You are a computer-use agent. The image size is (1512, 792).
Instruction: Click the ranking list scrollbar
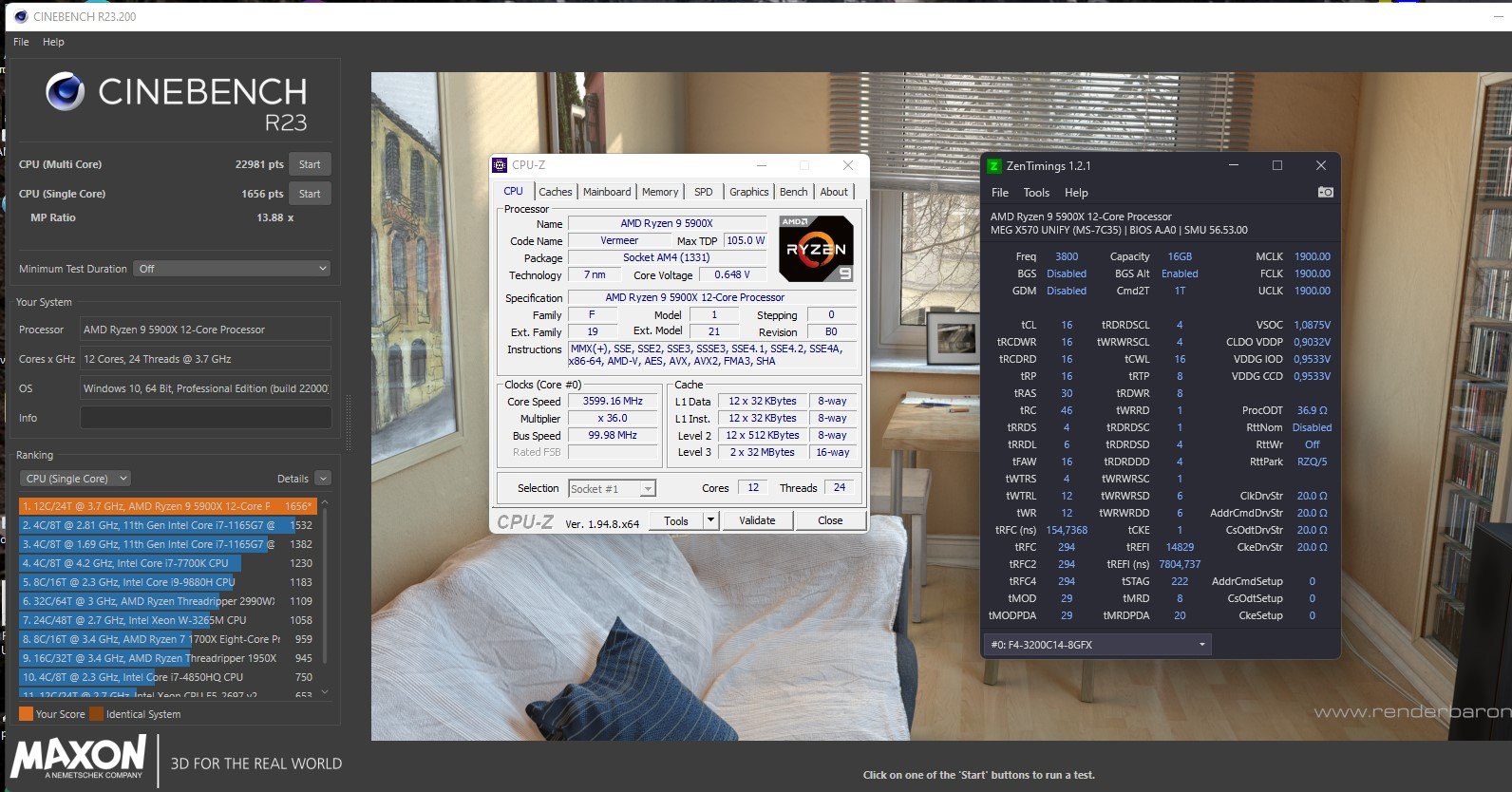(326, 584)
